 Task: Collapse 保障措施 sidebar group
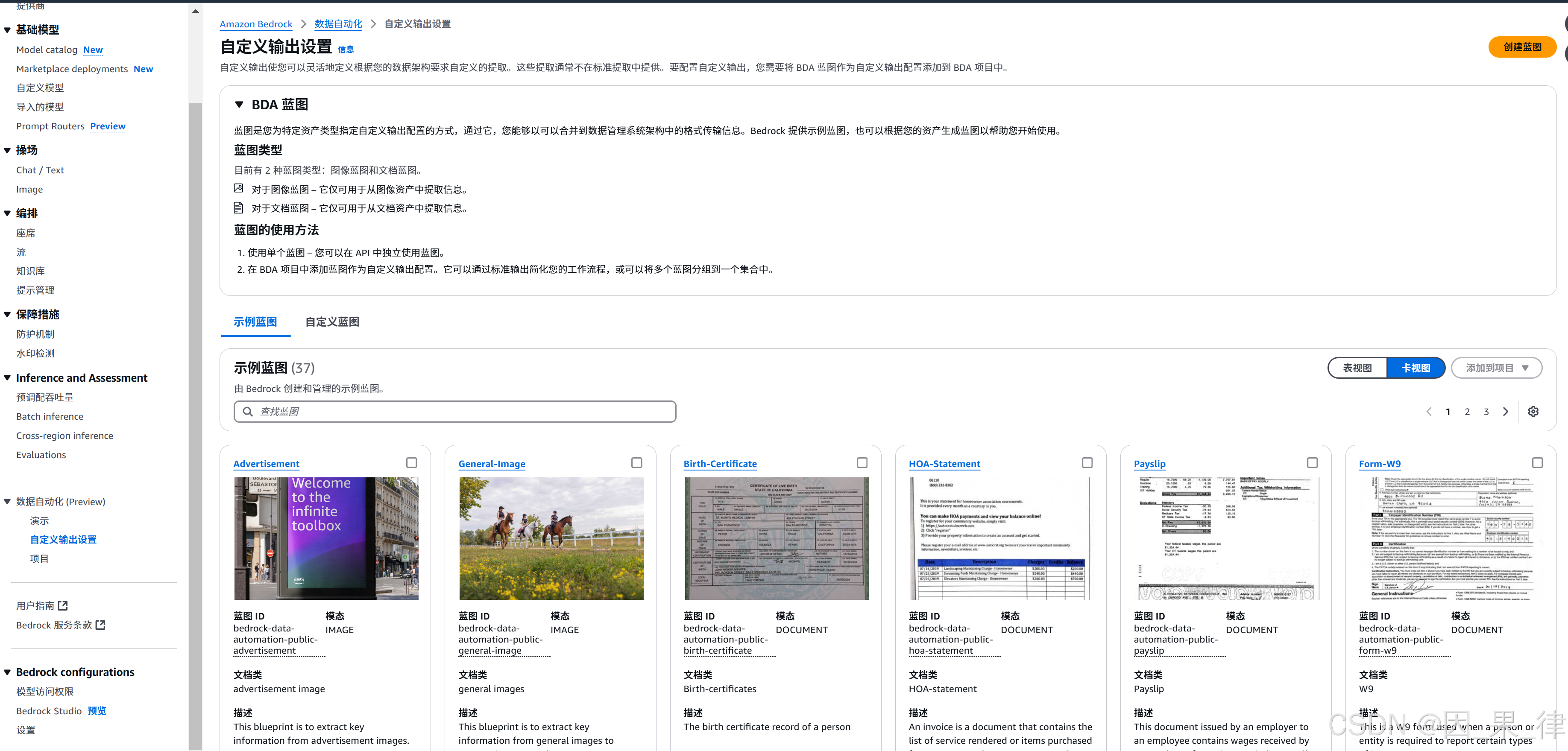tap(7, 314)
